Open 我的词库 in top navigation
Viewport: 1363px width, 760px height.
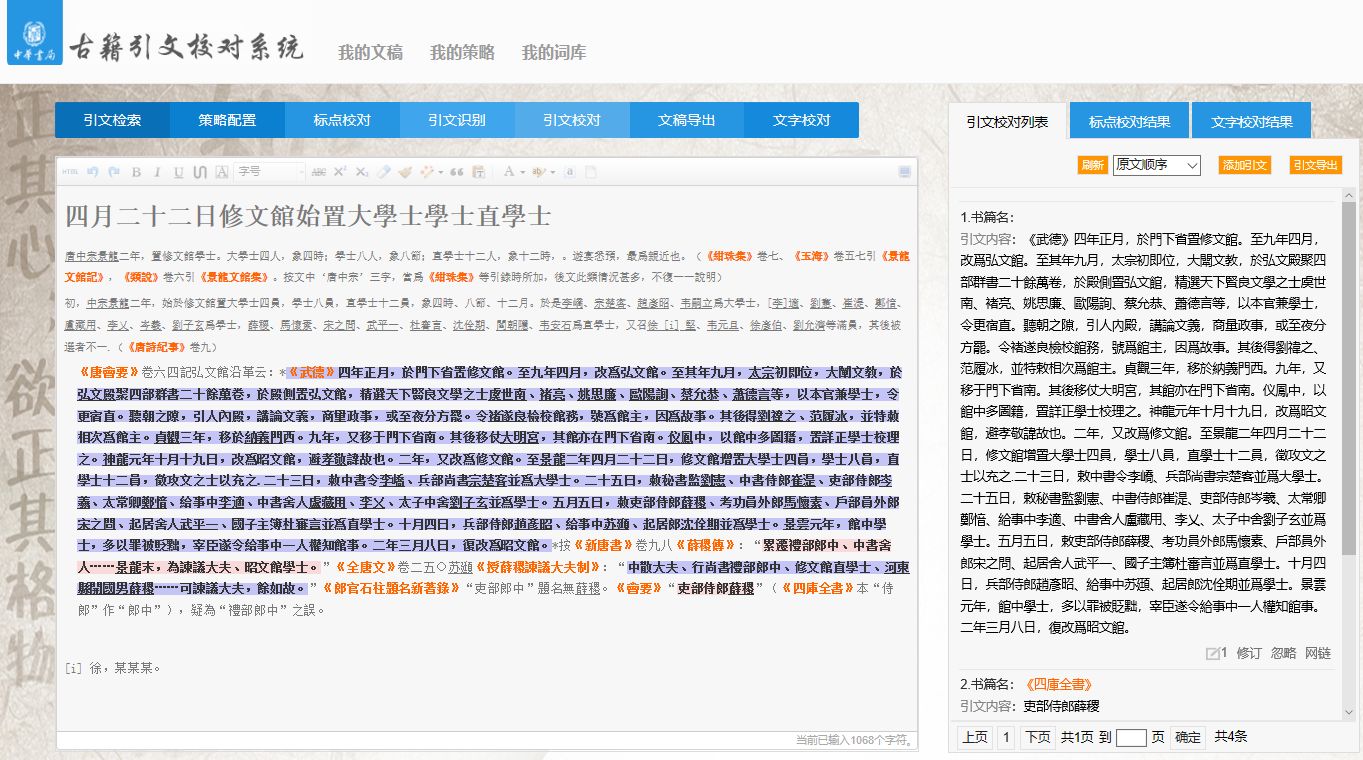pos(554,53)
